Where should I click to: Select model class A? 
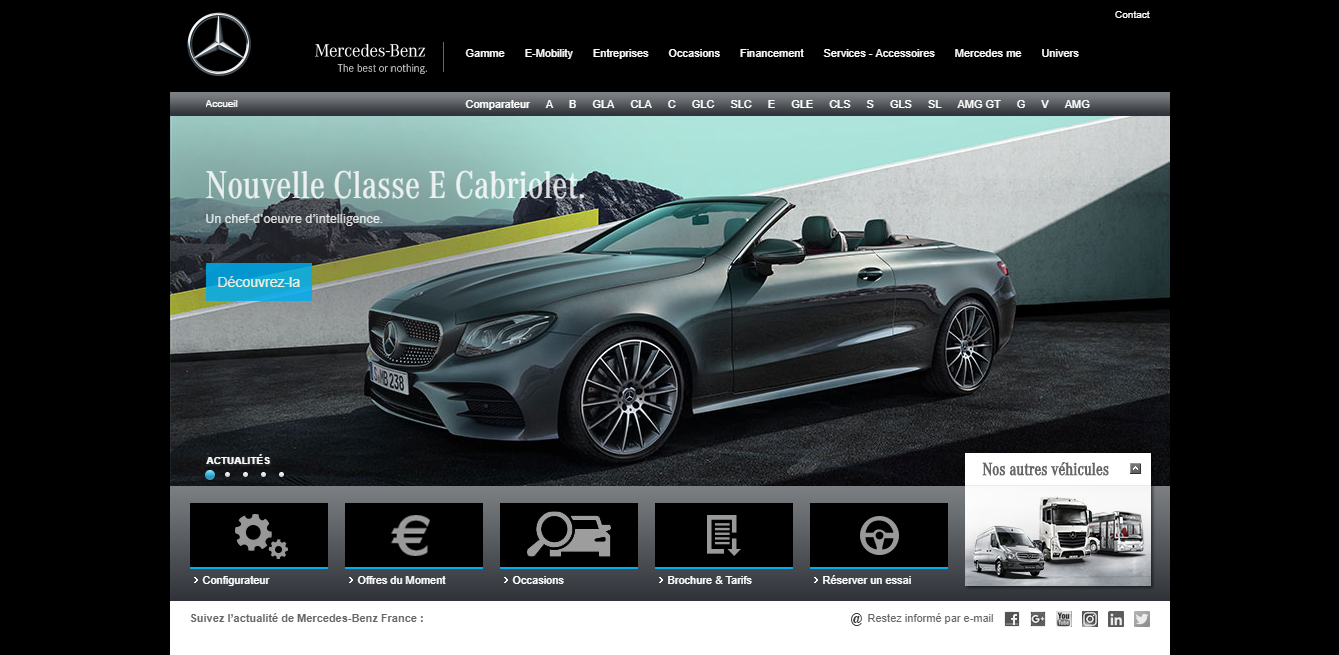549,104
